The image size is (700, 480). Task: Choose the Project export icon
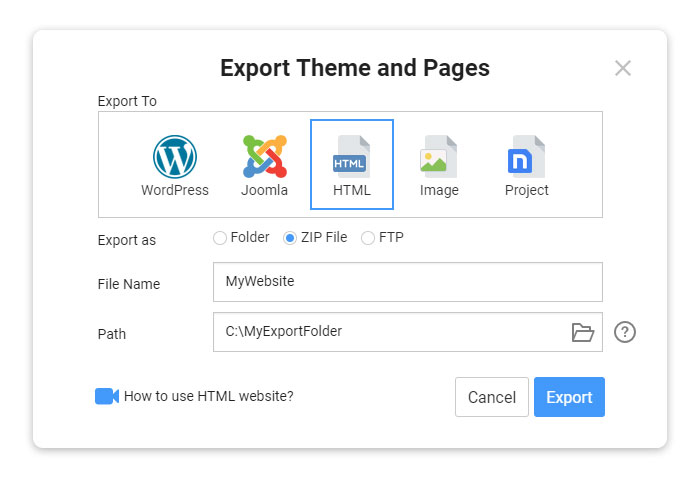point(526,156)
